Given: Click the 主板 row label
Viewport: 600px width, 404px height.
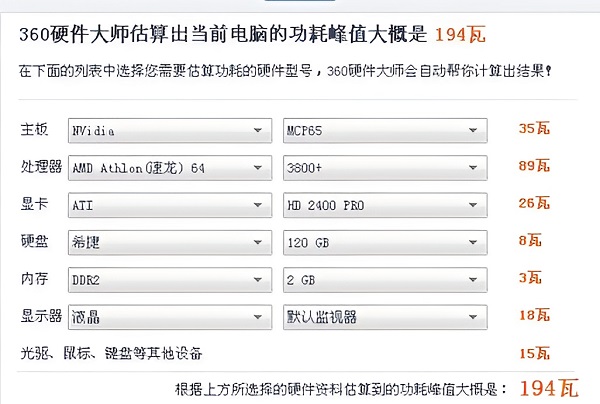Looking at the screenshot, I should pyautogui.click(x=34, y=129).
